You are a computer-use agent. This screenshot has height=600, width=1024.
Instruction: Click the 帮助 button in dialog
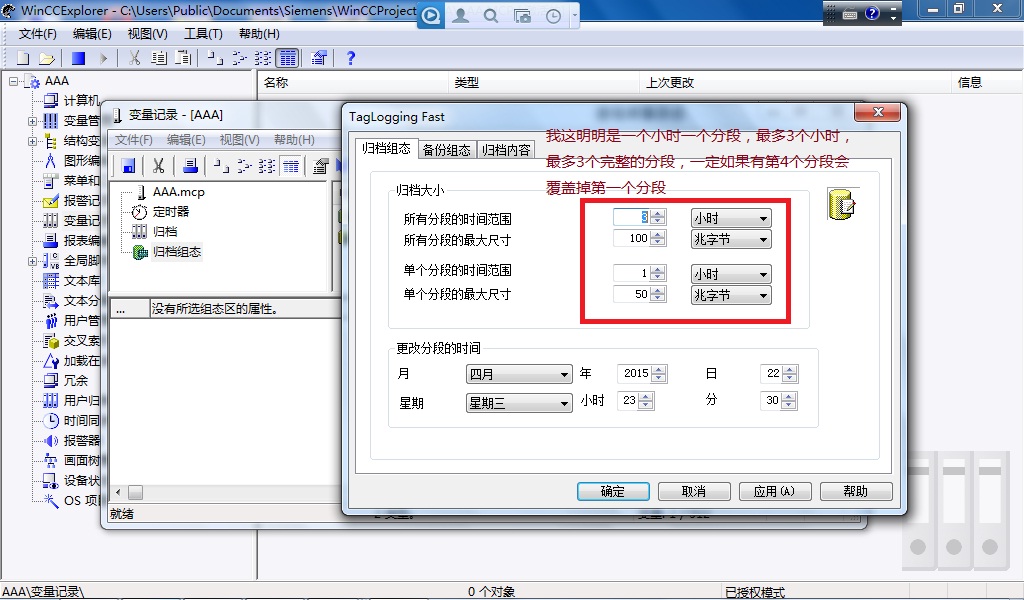point(856,491)
